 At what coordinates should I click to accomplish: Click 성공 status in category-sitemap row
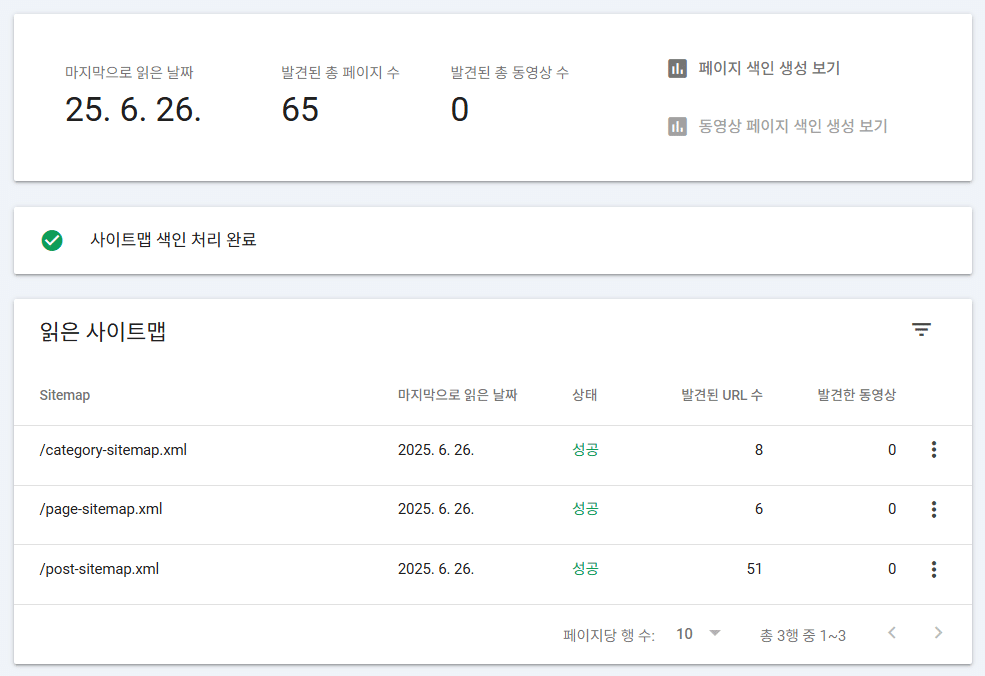tap(585, 449)
